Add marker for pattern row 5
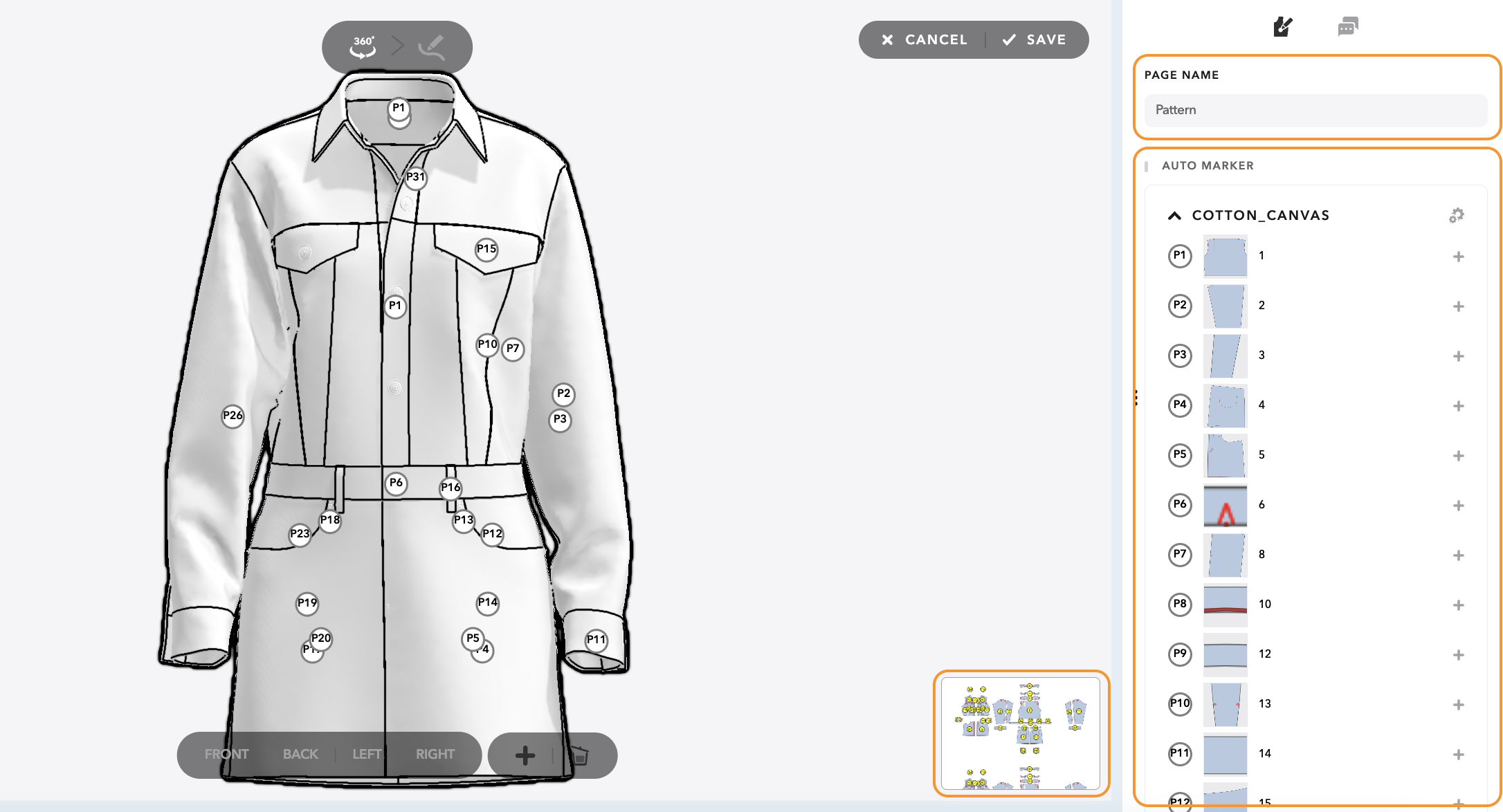 click(x=1458, y=456)
